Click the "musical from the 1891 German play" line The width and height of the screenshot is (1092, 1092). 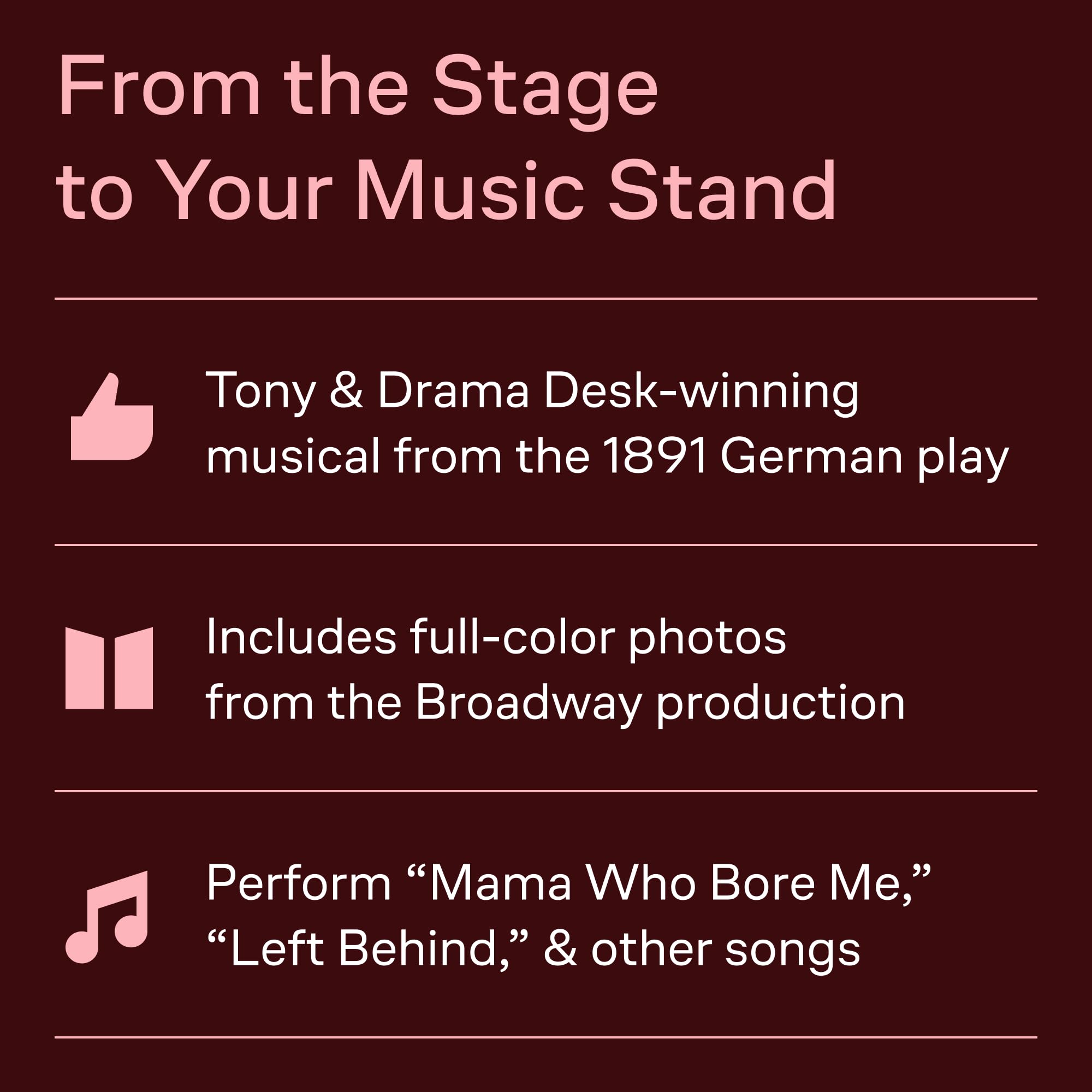click(x=607, y=456)
